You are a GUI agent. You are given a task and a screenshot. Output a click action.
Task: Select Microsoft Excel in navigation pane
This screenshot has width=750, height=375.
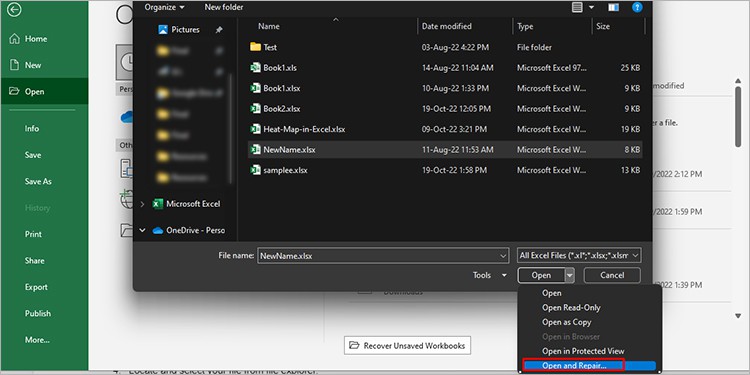click(193, 204)
